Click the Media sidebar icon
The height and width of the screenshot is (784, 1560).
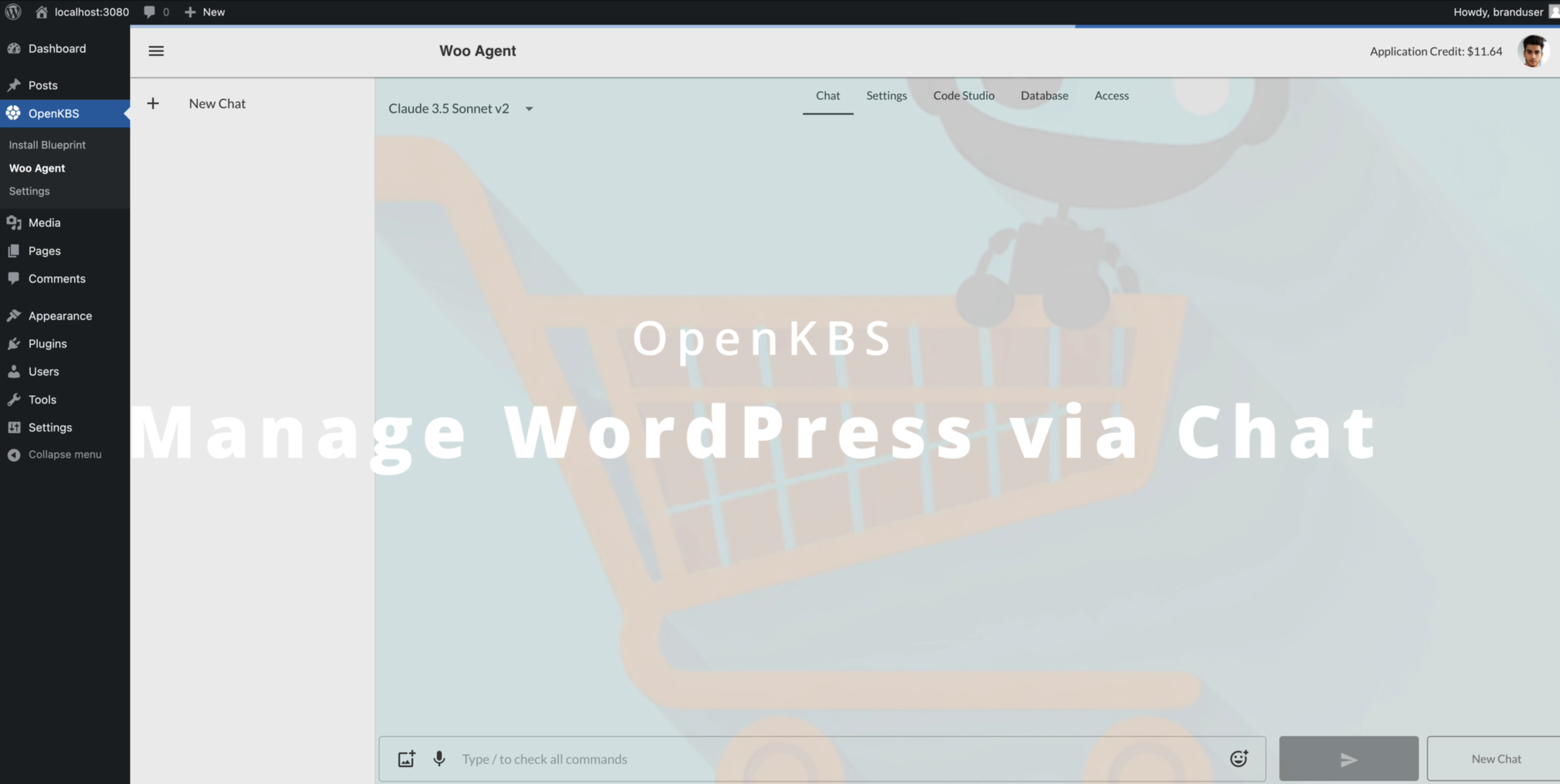coord(14,223)
